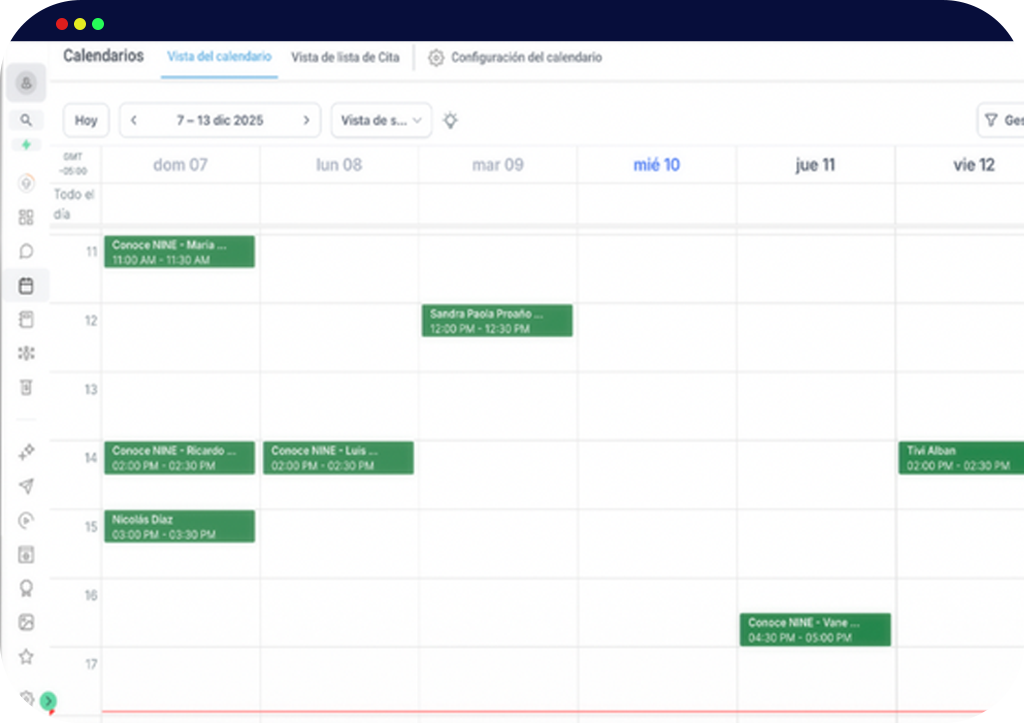Click the user avatar at sidebar top
1024x723 pixels.
pyautogui.click(x=26, y=82)
